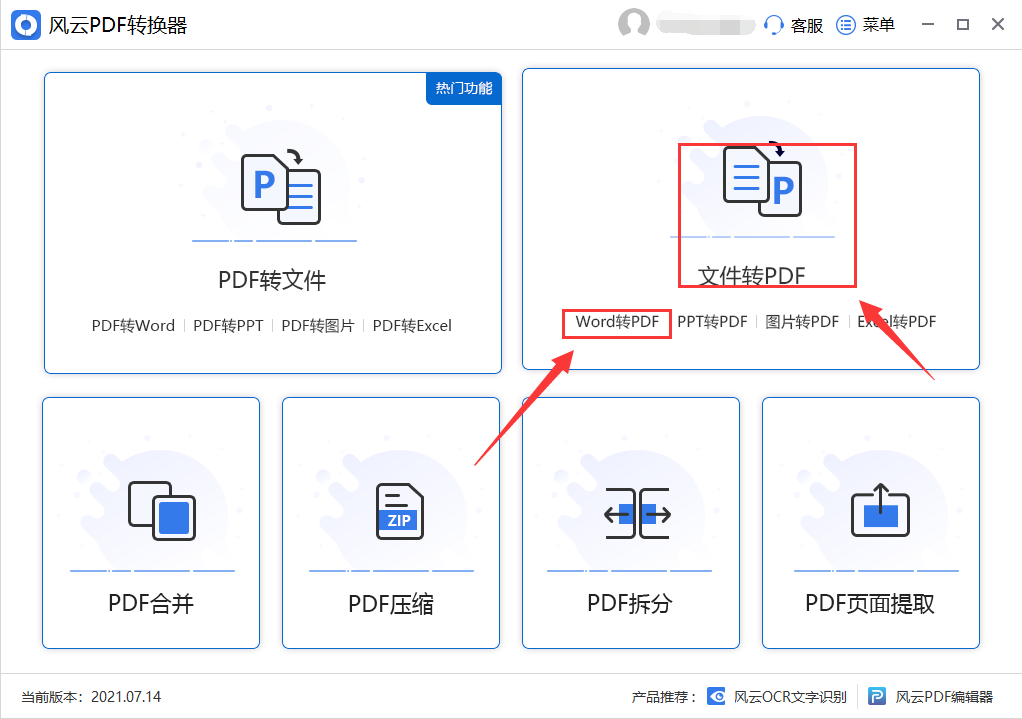Click the 客服 text label
This screenshot has height=719, width=1022.
807,25
